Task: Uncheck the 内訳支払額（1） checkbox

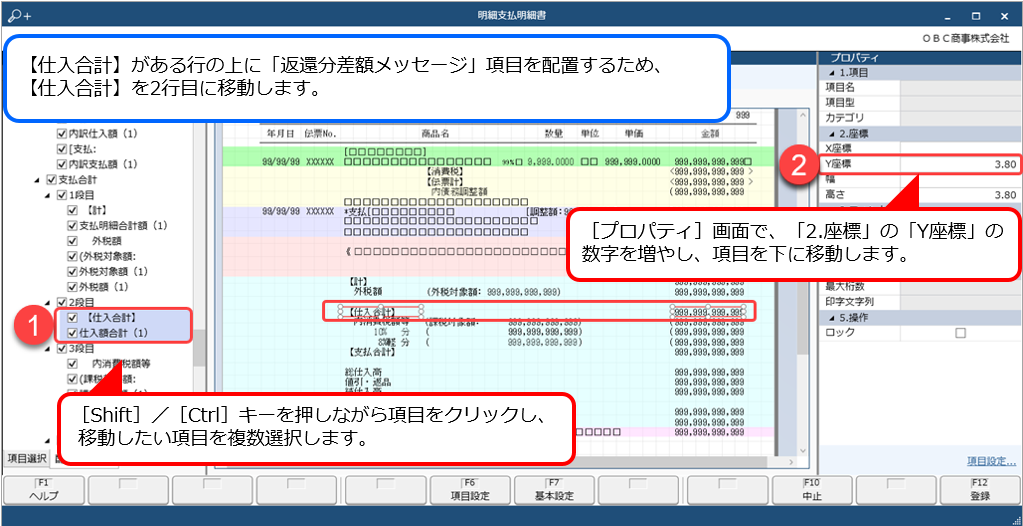Action: 62,164
